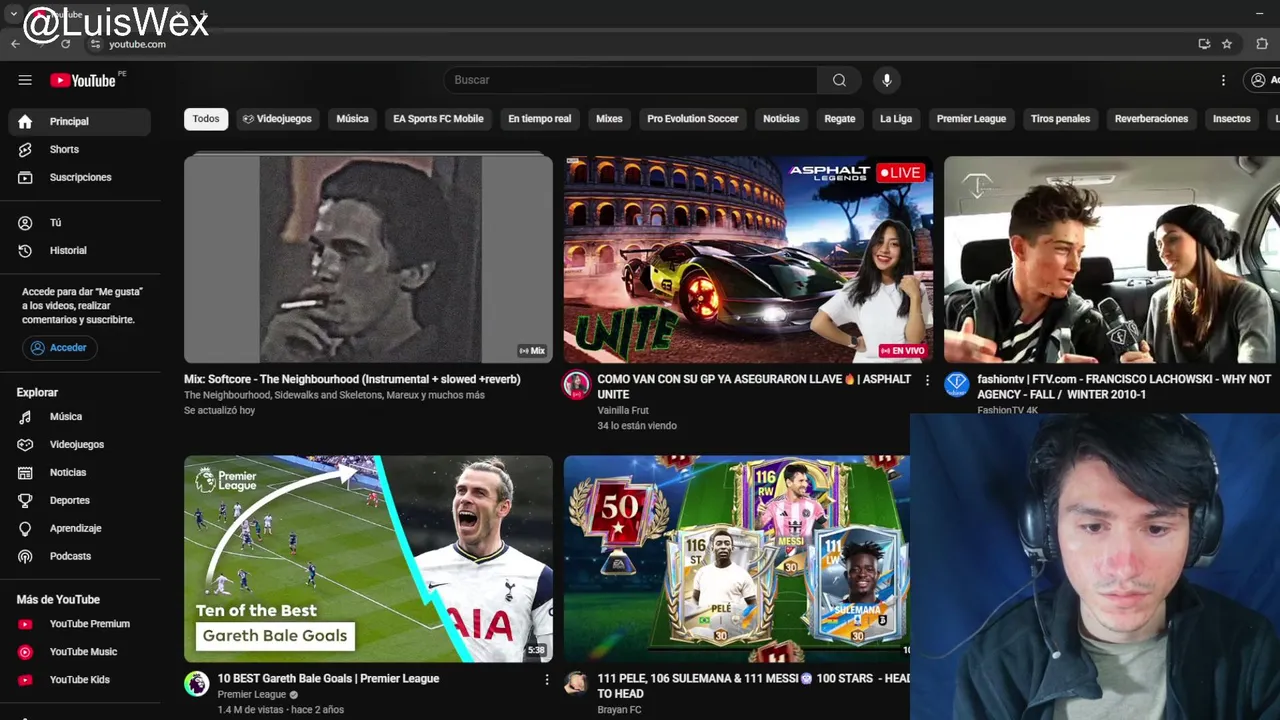The width and height of the screenshot is (1280, 720).
Task: Open Música under Explorar sidebar
Action: [x=79, y=416]
